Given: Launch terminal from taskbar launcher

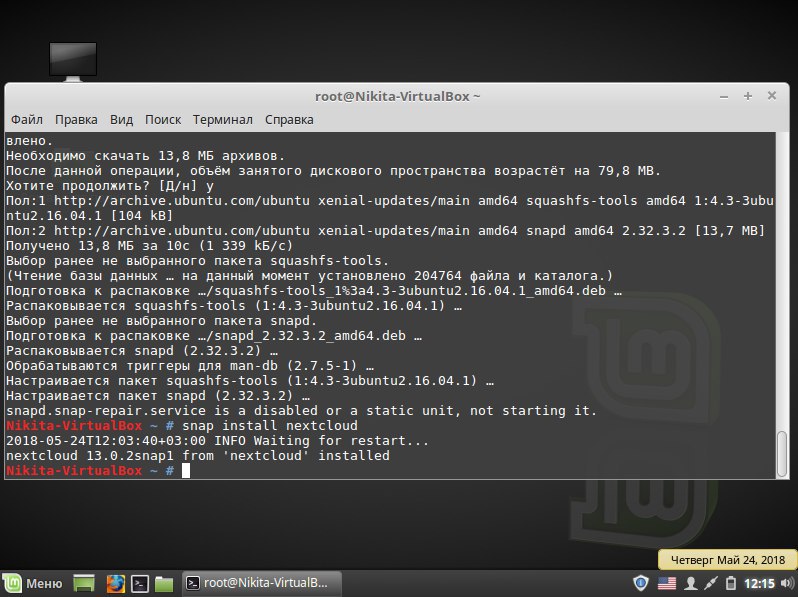Looking at the screenshot, I should tap(139, 583).
